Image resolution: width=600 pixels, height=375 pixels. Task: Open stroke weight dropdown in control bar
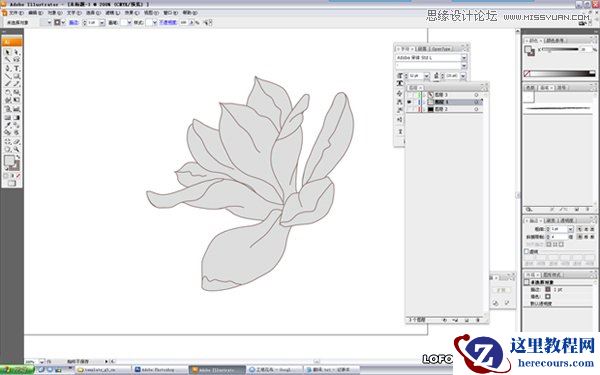point(102,22)
